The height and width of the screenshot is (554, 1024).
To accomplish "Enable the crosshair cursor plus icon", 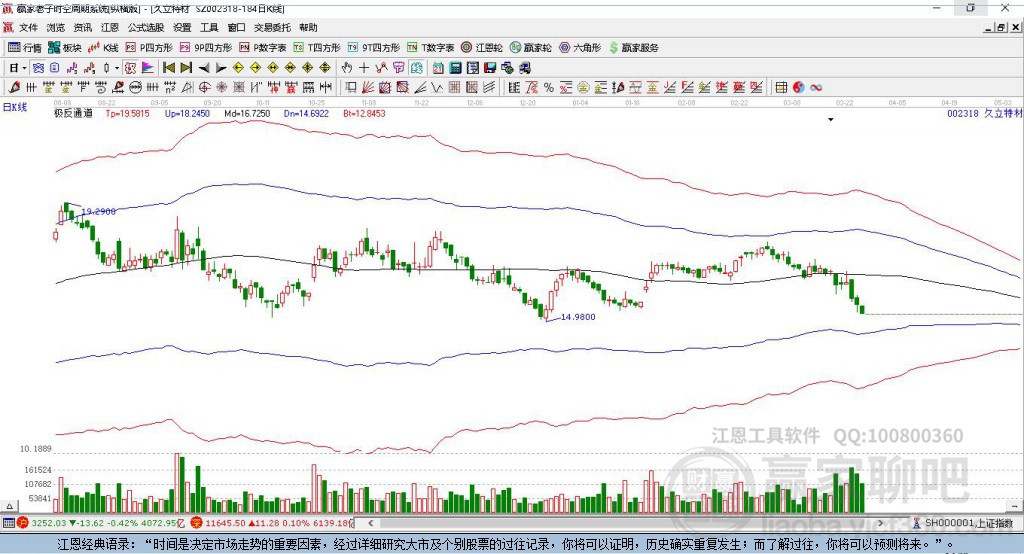I will [x=364, y=67].
